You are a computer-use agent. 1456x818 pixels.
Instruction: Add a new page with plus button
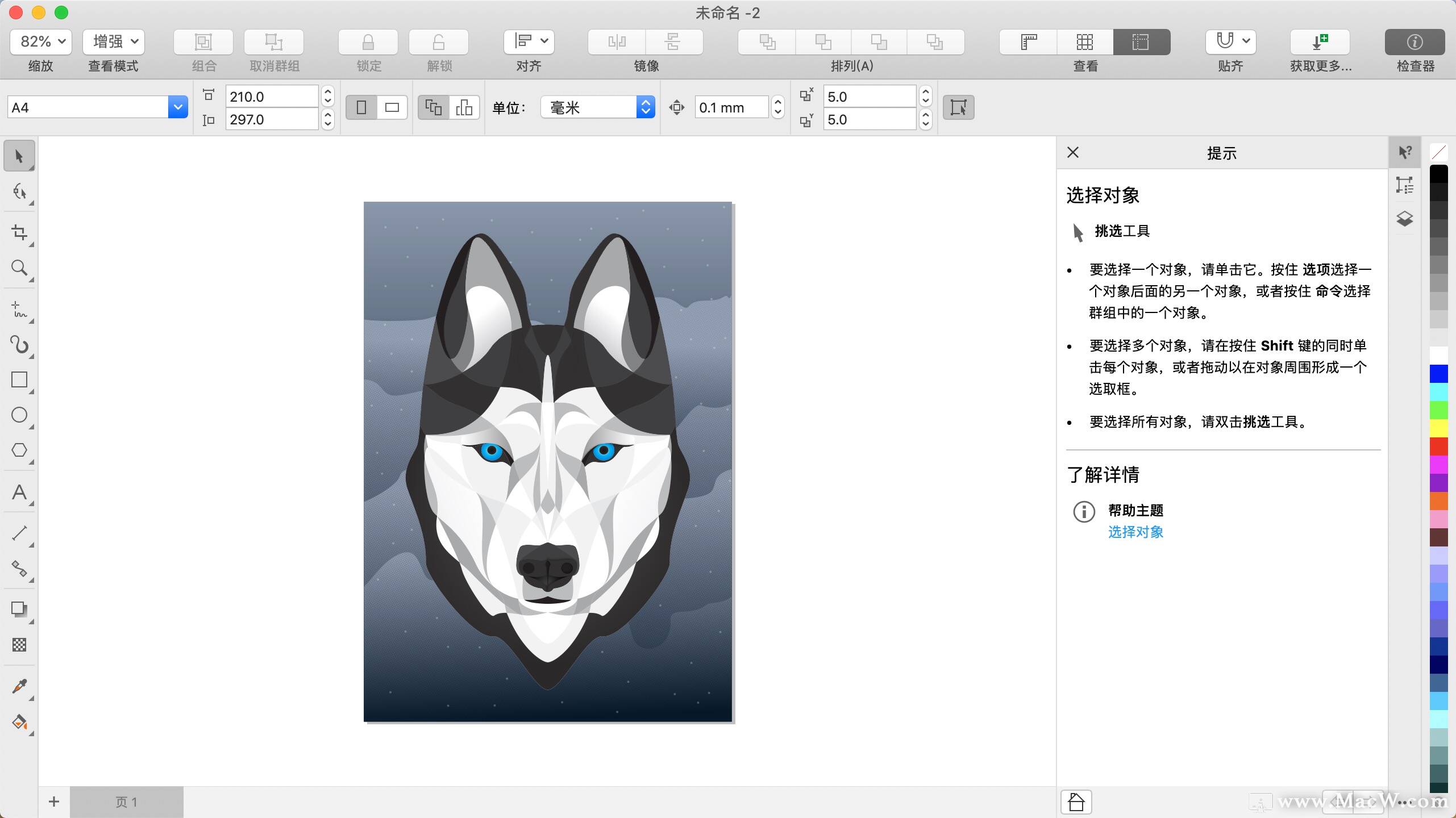pos(54,802)
